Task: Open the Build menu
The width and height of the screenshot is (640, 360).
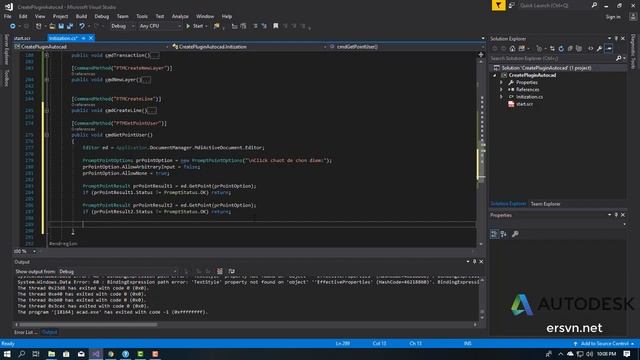Action: pyautogui.click(x=81, y=16)
